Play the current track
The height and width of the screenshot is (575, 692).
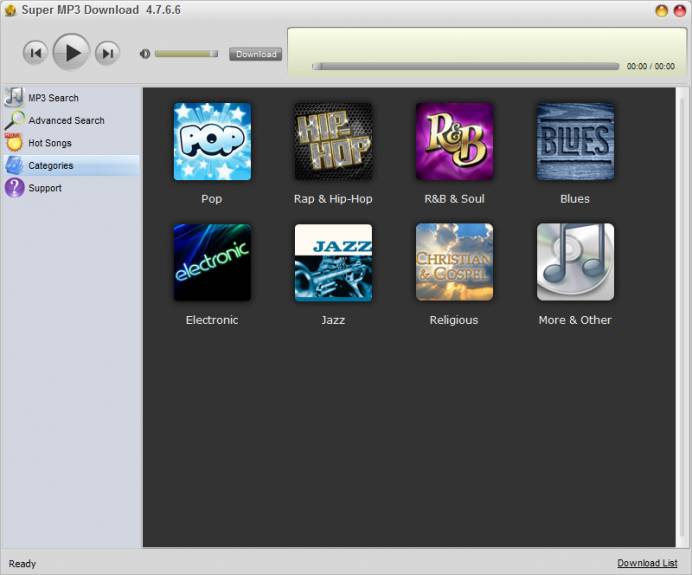(x=71, y=53)
